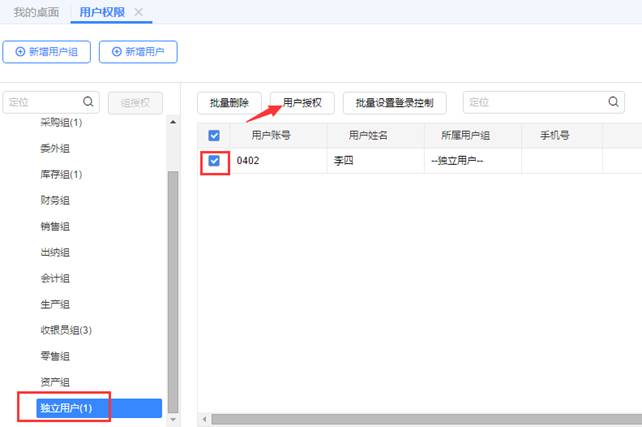Click the search icon in right 定位 box
The height and width of the screenshot is (427, 642).
click(613, 102)
